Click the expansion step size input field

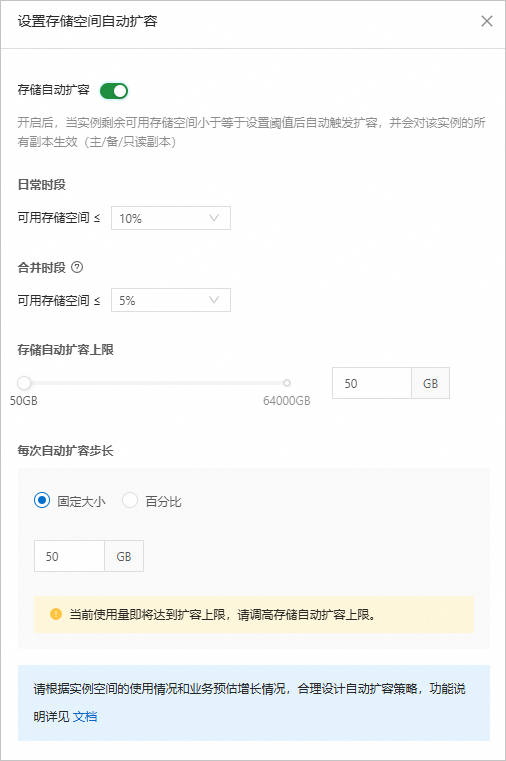[69, 556]
